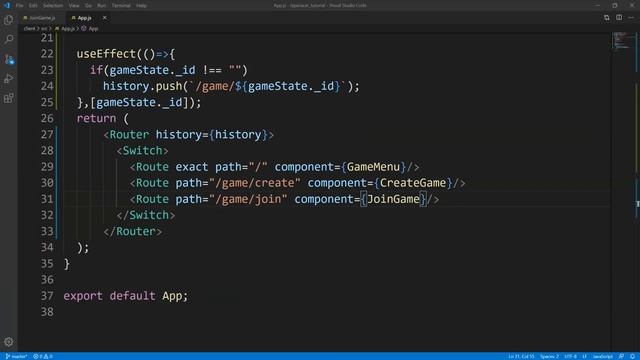Image resolution: width=640 pixels, height=360 pixels.
Task: Open the Explorer view in the activity bar
Action: pyautogui.click(x=9, y=20)
